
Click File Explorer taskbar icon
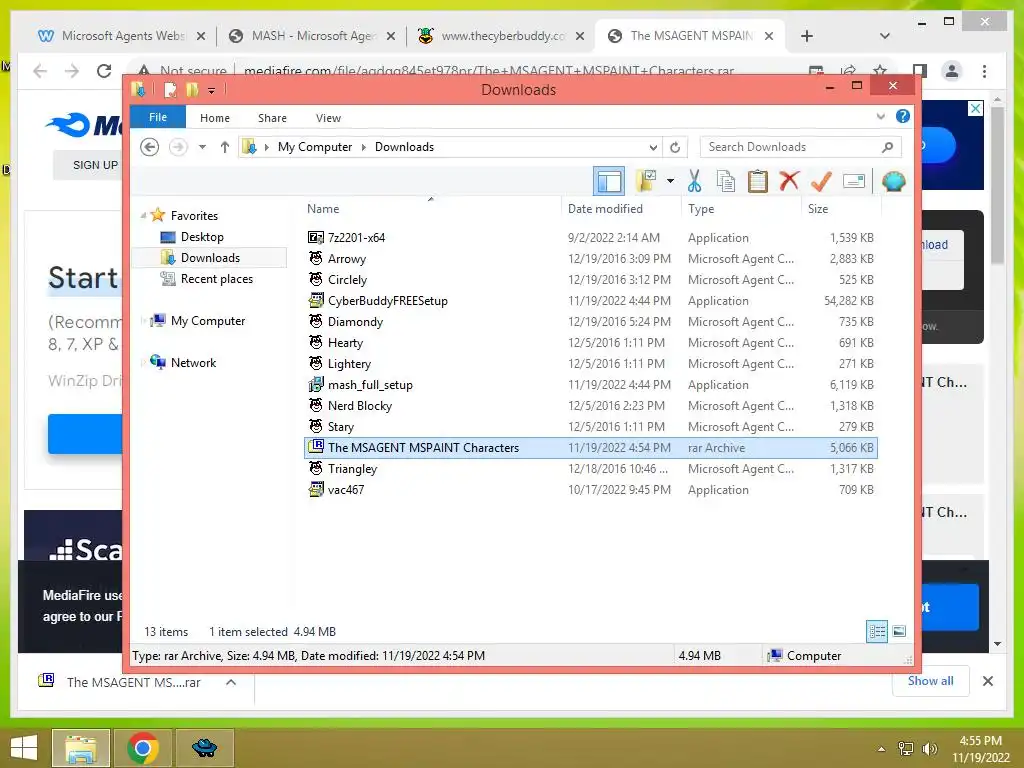point(81,748)
